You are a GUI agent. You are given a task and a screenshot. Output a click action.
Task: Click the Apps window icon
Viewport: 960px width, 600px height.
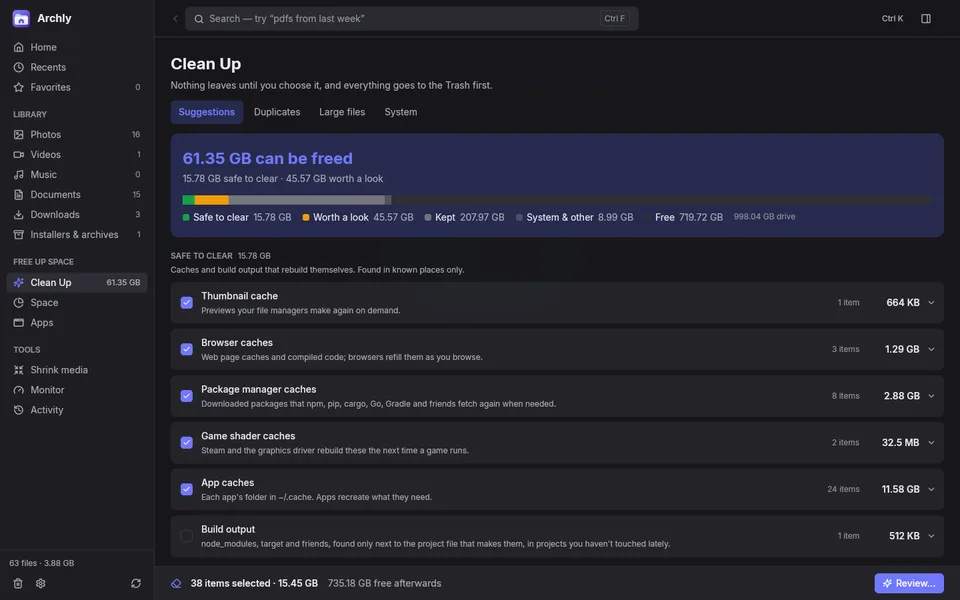coord(18,323)
